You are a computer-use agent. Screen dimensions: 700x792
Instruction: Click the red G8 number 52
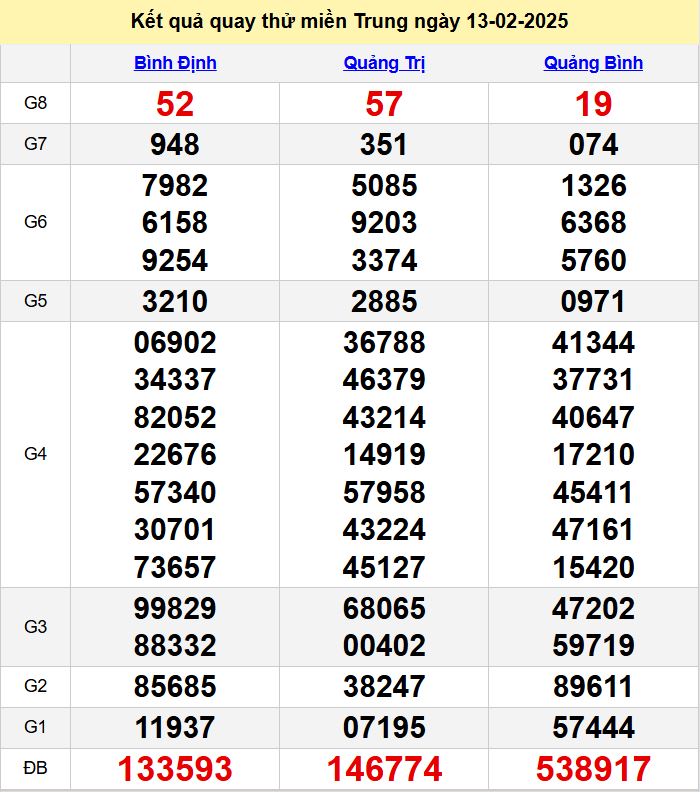(x=175, y=104)
